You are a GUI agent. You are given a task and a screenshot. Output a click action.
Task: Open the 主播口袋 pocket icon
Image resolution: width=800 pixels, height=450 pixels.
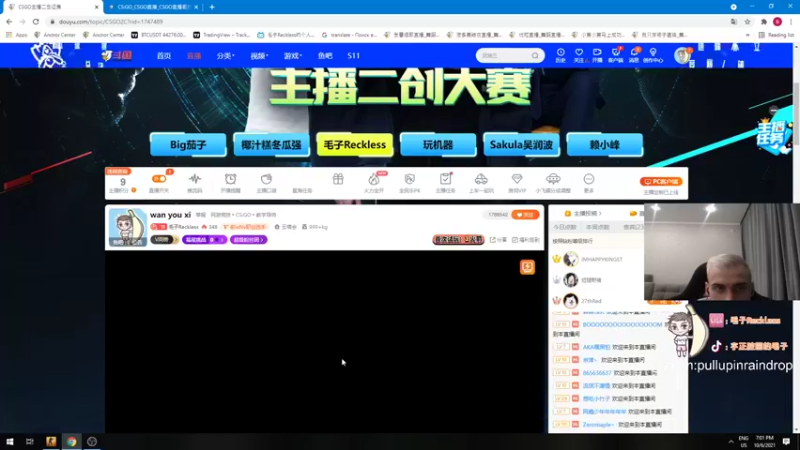pyautogui.click(x=266, y=179)
